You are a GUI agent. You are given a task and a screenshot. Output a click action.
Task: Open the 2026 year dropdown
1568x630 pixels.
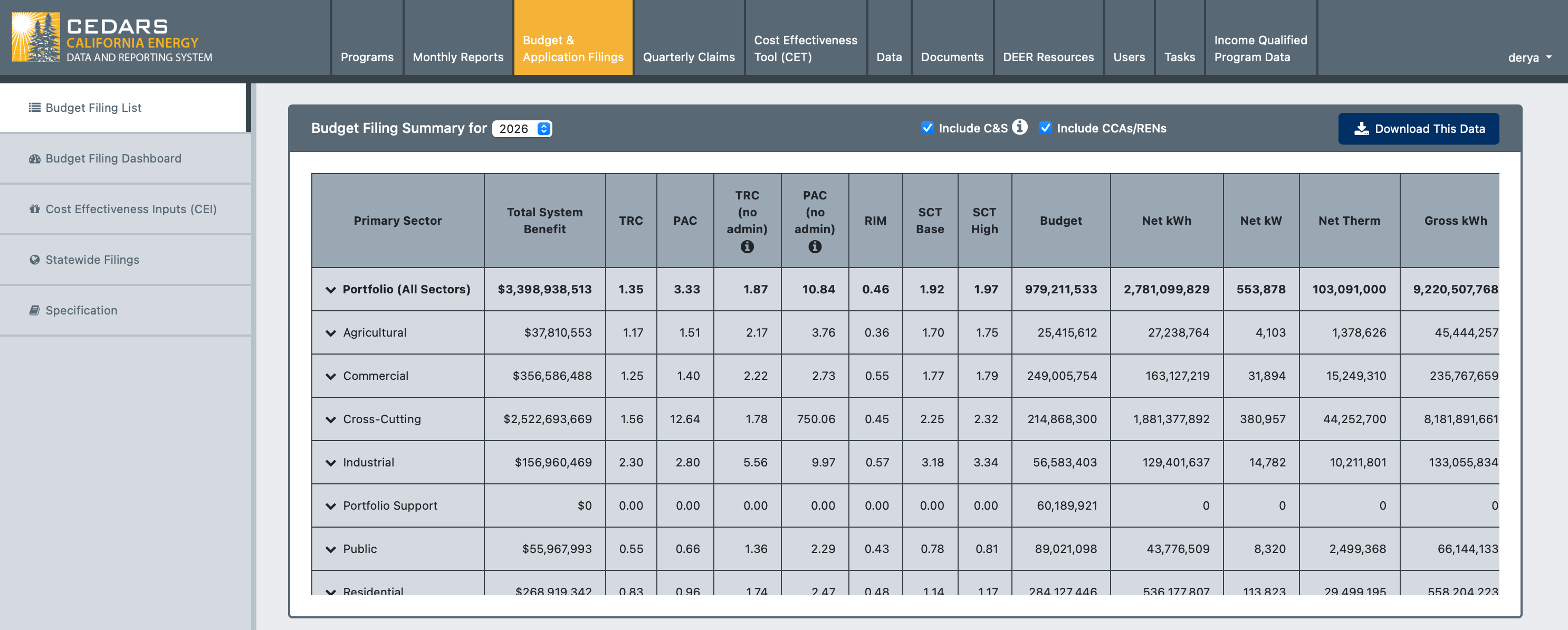[522, 128]
